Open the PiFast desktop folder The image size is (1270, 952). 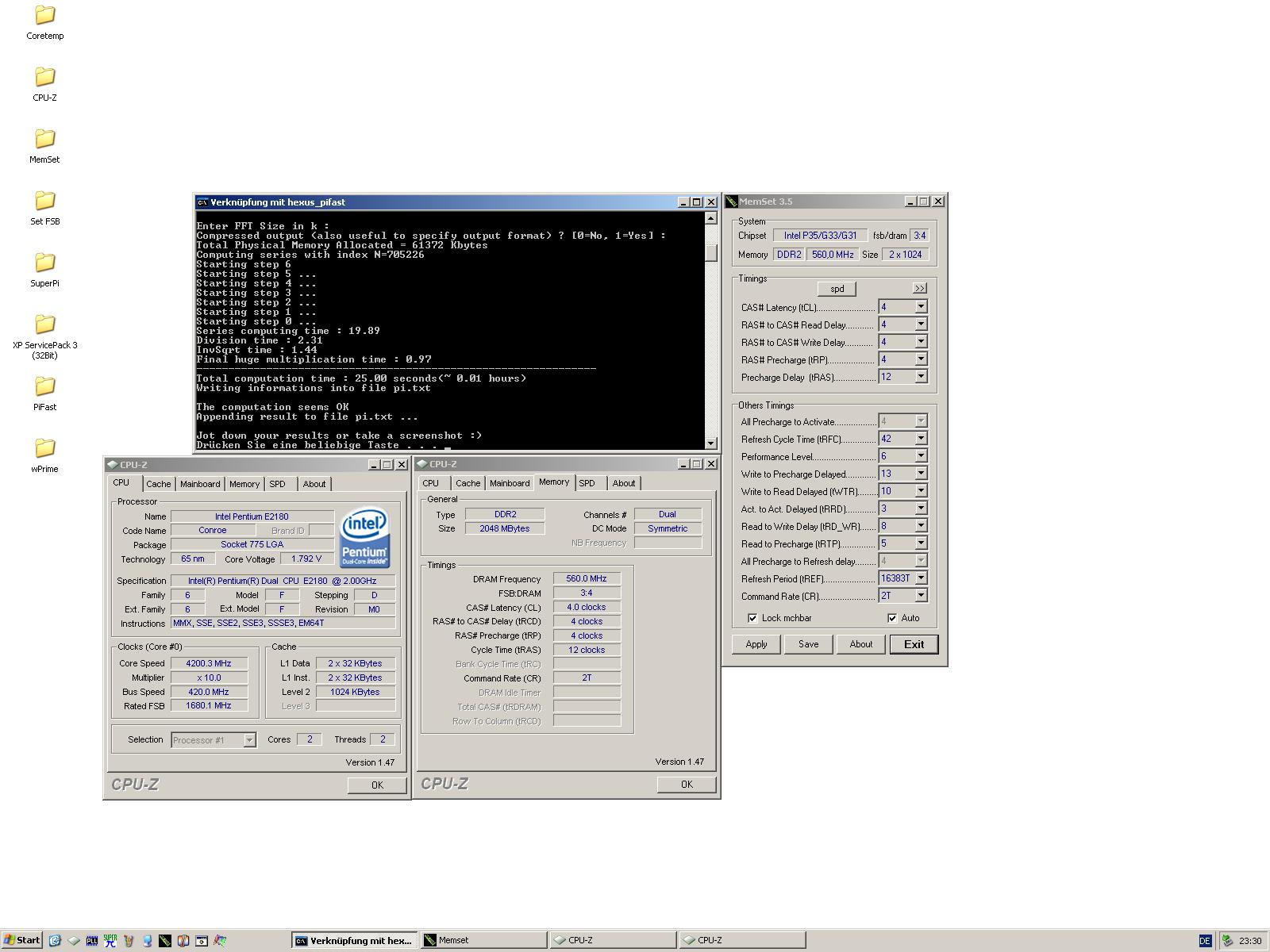point(45,393)
